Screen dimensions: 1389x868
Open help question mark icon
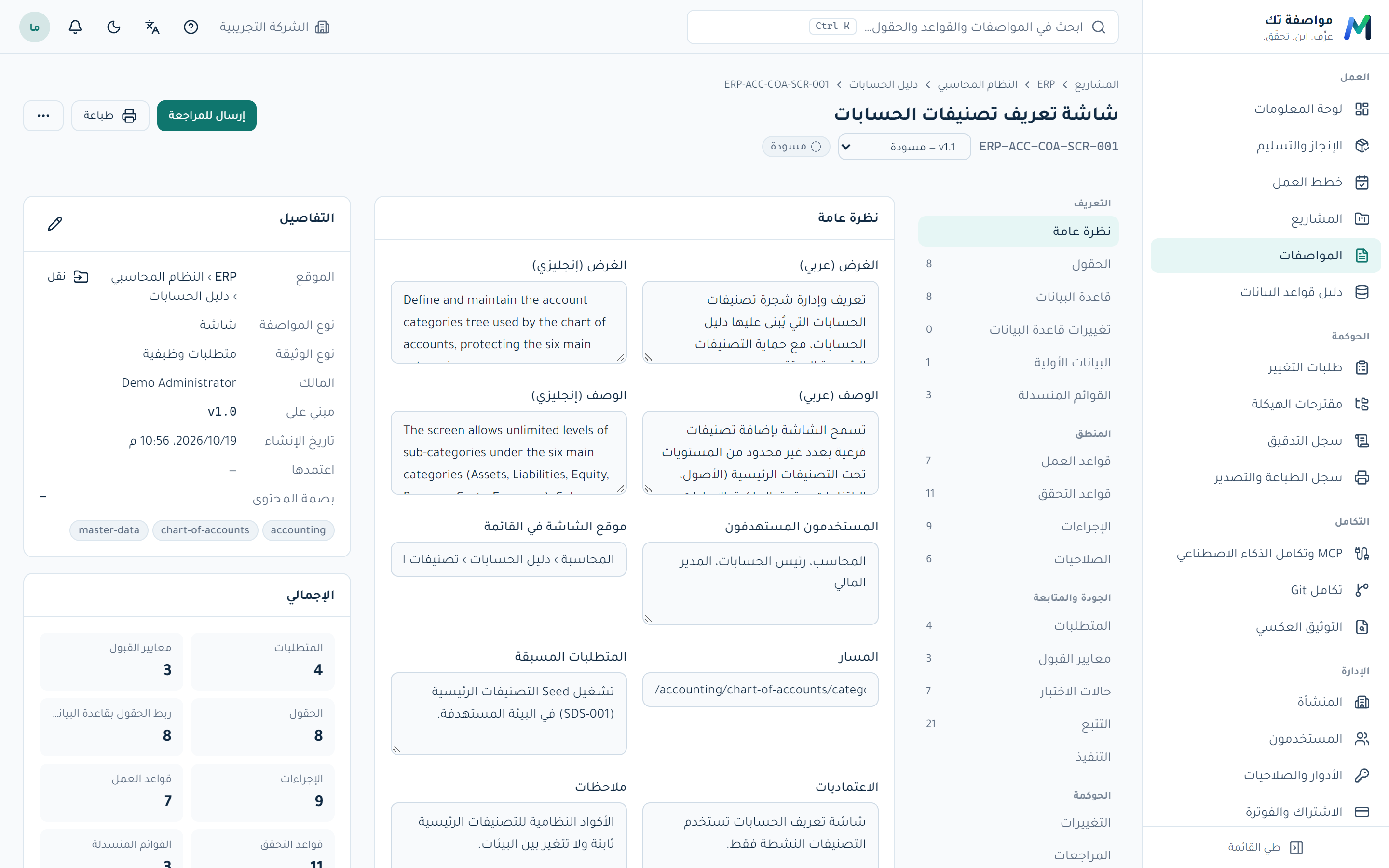[x=191, y=27]
